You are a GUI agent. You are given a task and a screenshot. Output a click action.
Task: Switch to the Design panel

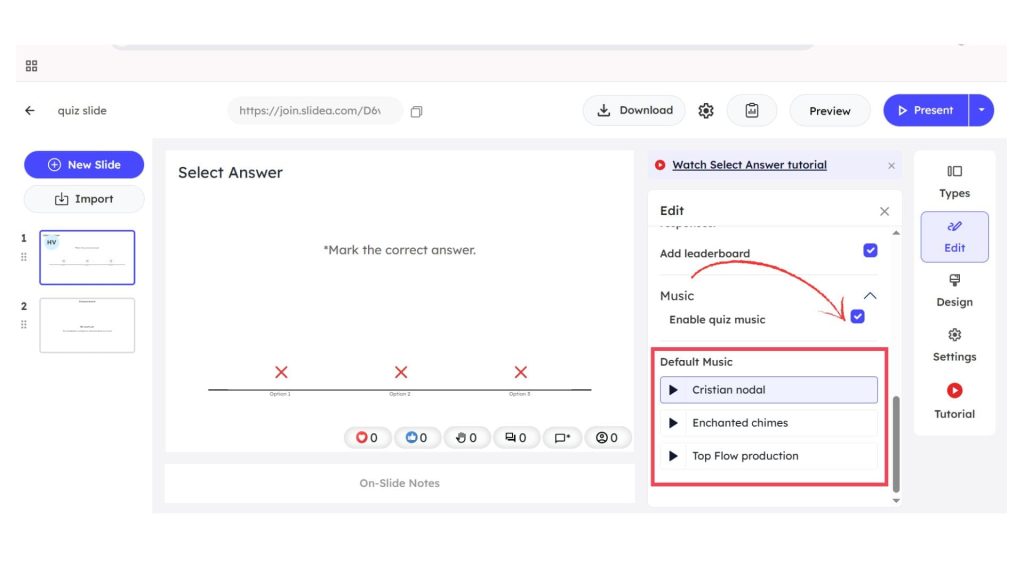click(x=954, y=293)
